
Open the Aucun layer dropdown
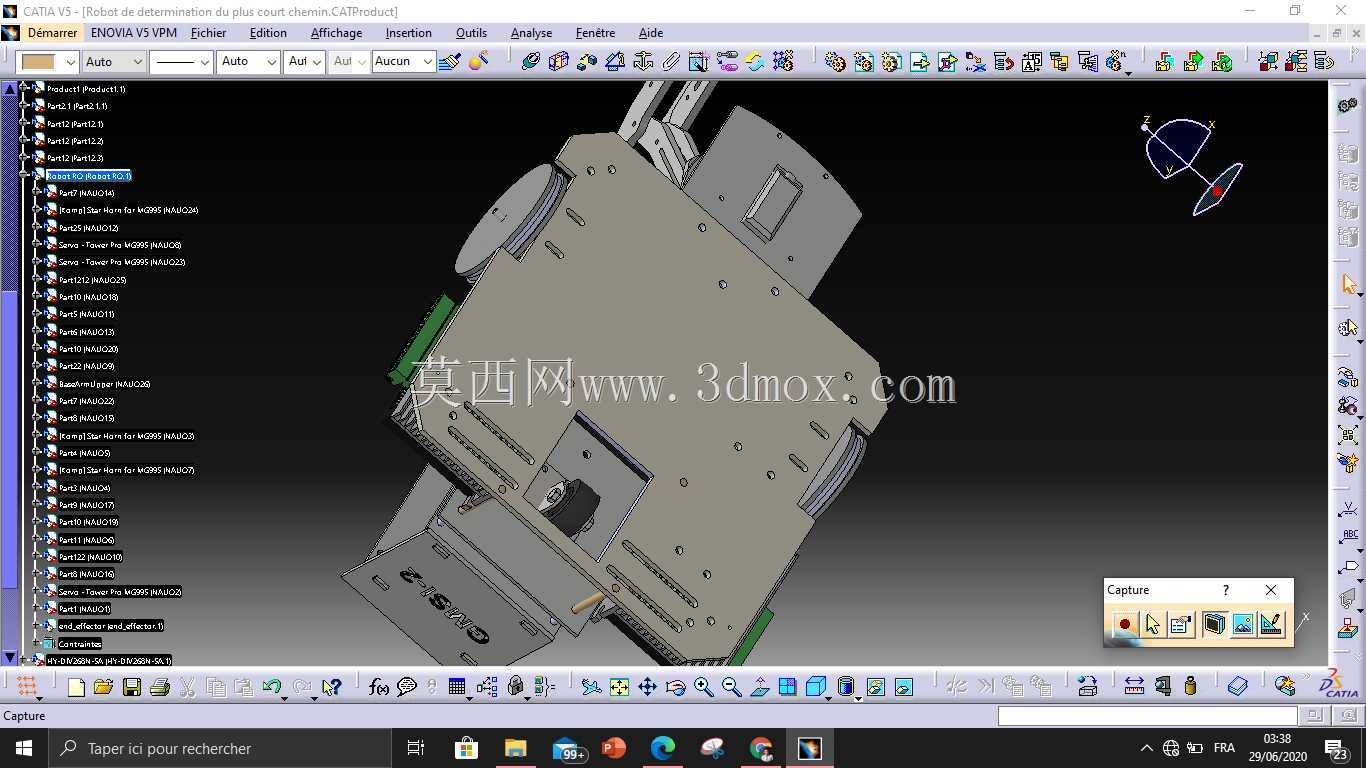click(x=402, y=62)
